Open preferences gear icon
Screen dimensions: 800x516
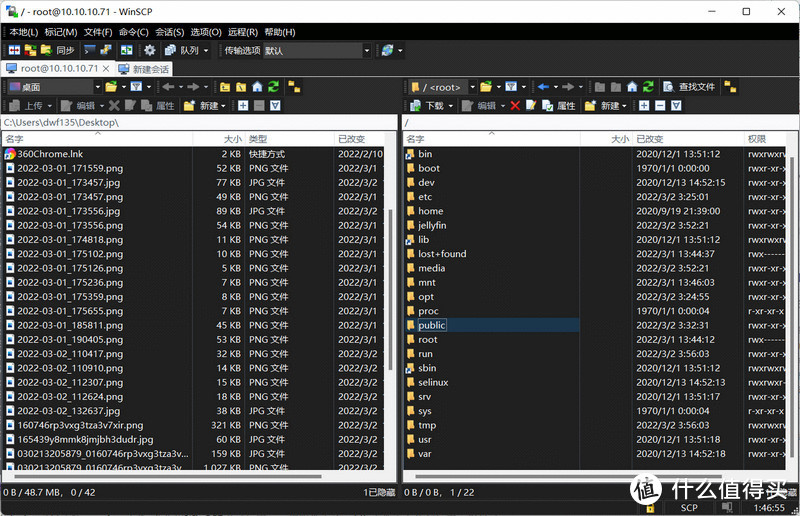tap(149, 50)
